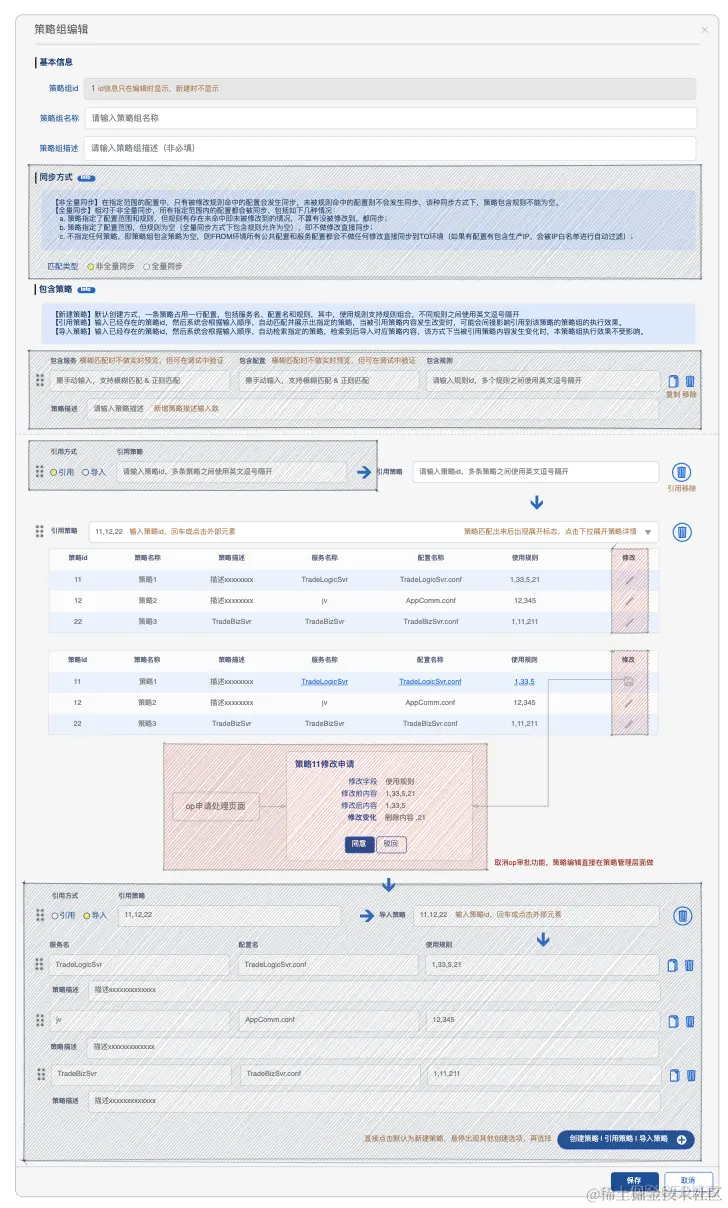Click the 导入策略 field containing 11,12,22
Screen dimensions: 728x1208
pos(536,915)
